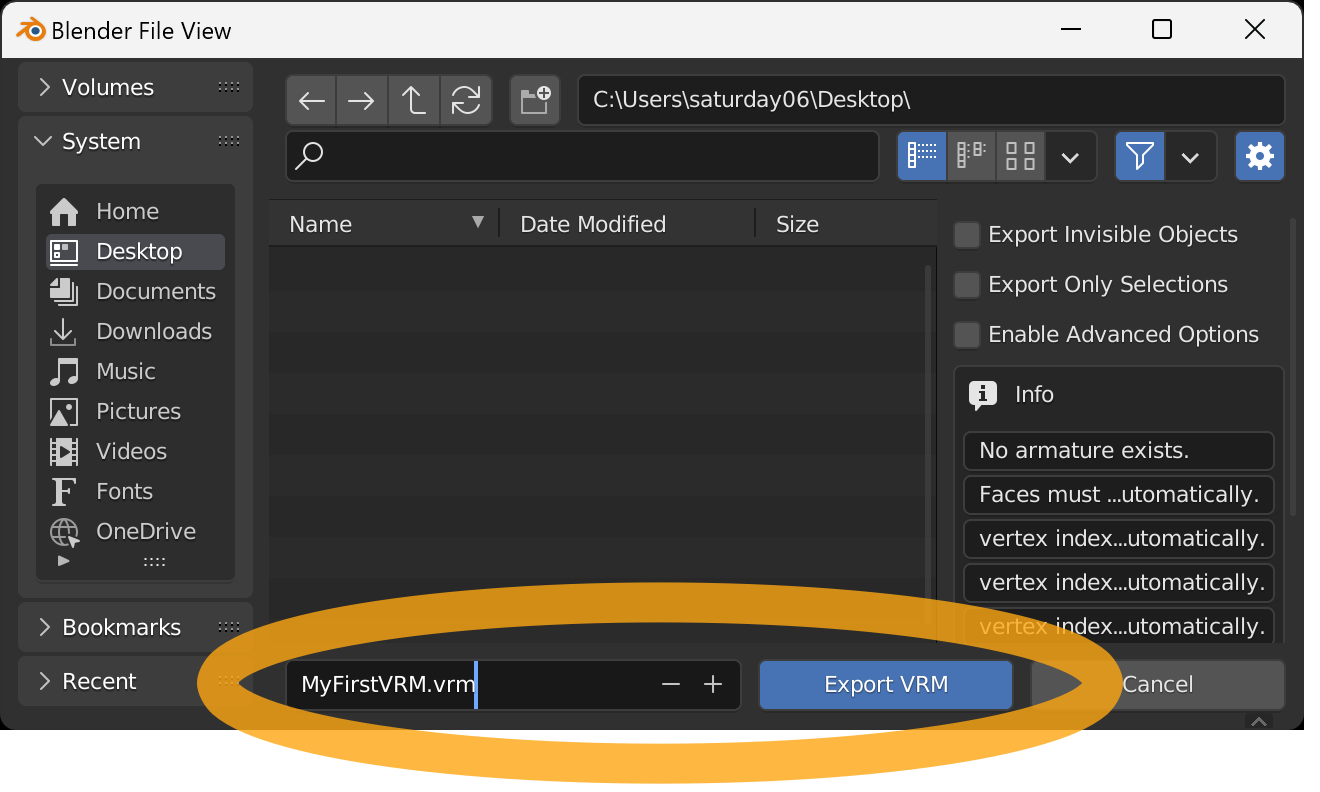Click the file search field

click(x=582, y=156)
